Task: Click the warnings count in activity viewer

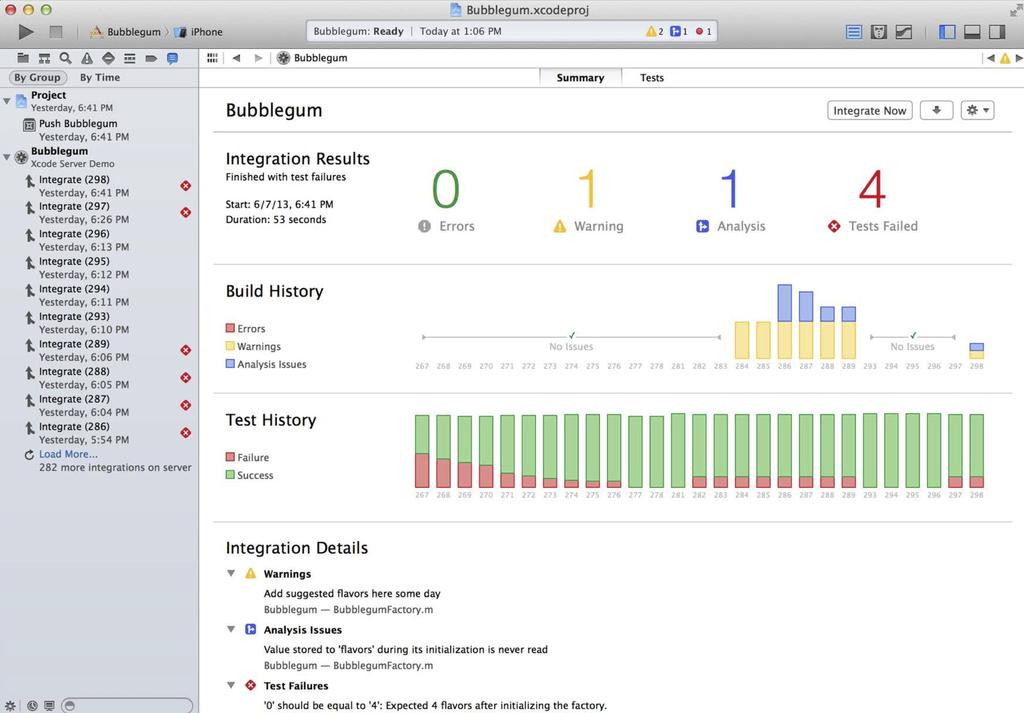Action: 654,31
